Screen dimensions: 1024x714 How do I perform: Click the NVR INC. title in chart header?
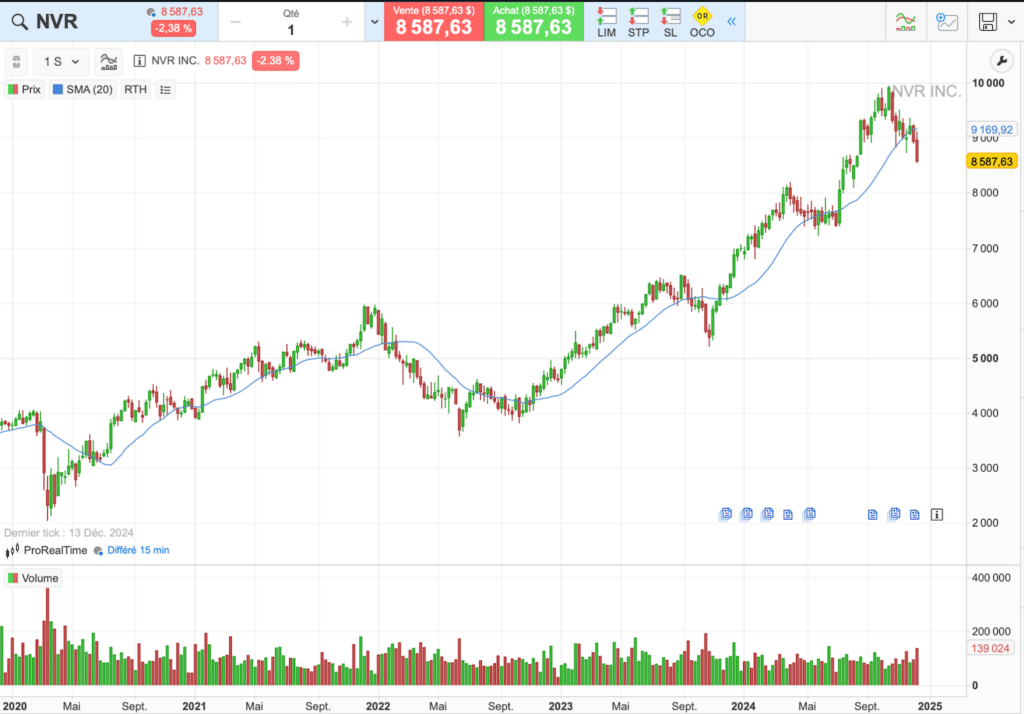click(x=175, y=61)
